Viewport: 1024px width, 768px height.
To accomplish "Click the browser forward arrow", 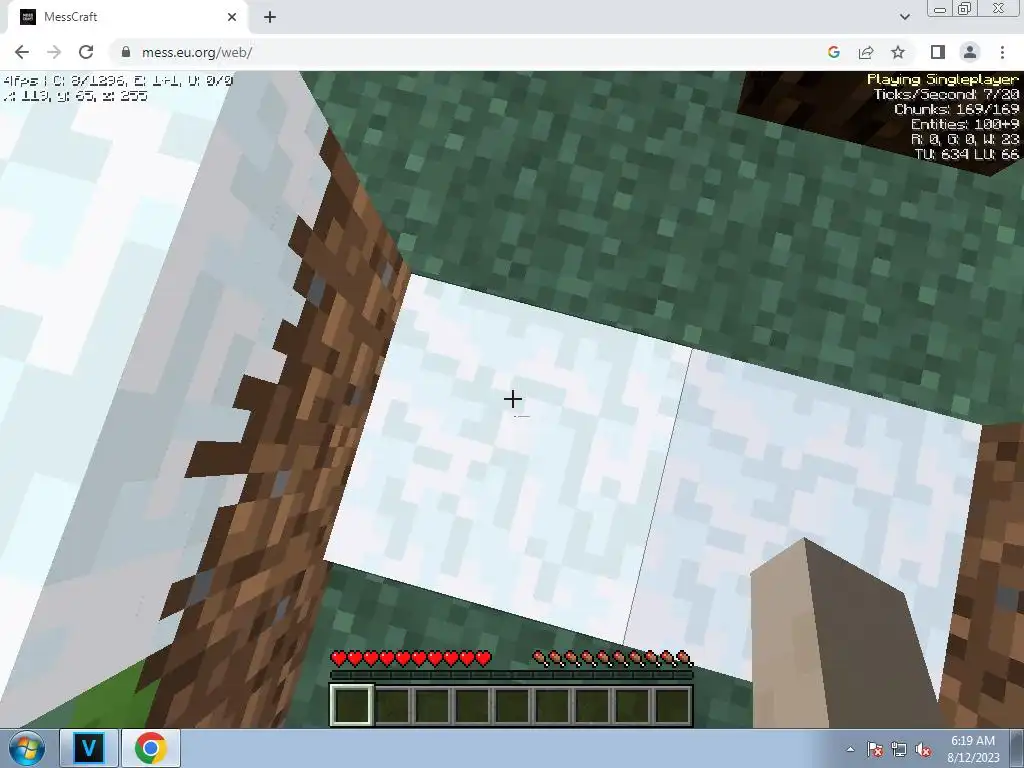I will [54, 52].
